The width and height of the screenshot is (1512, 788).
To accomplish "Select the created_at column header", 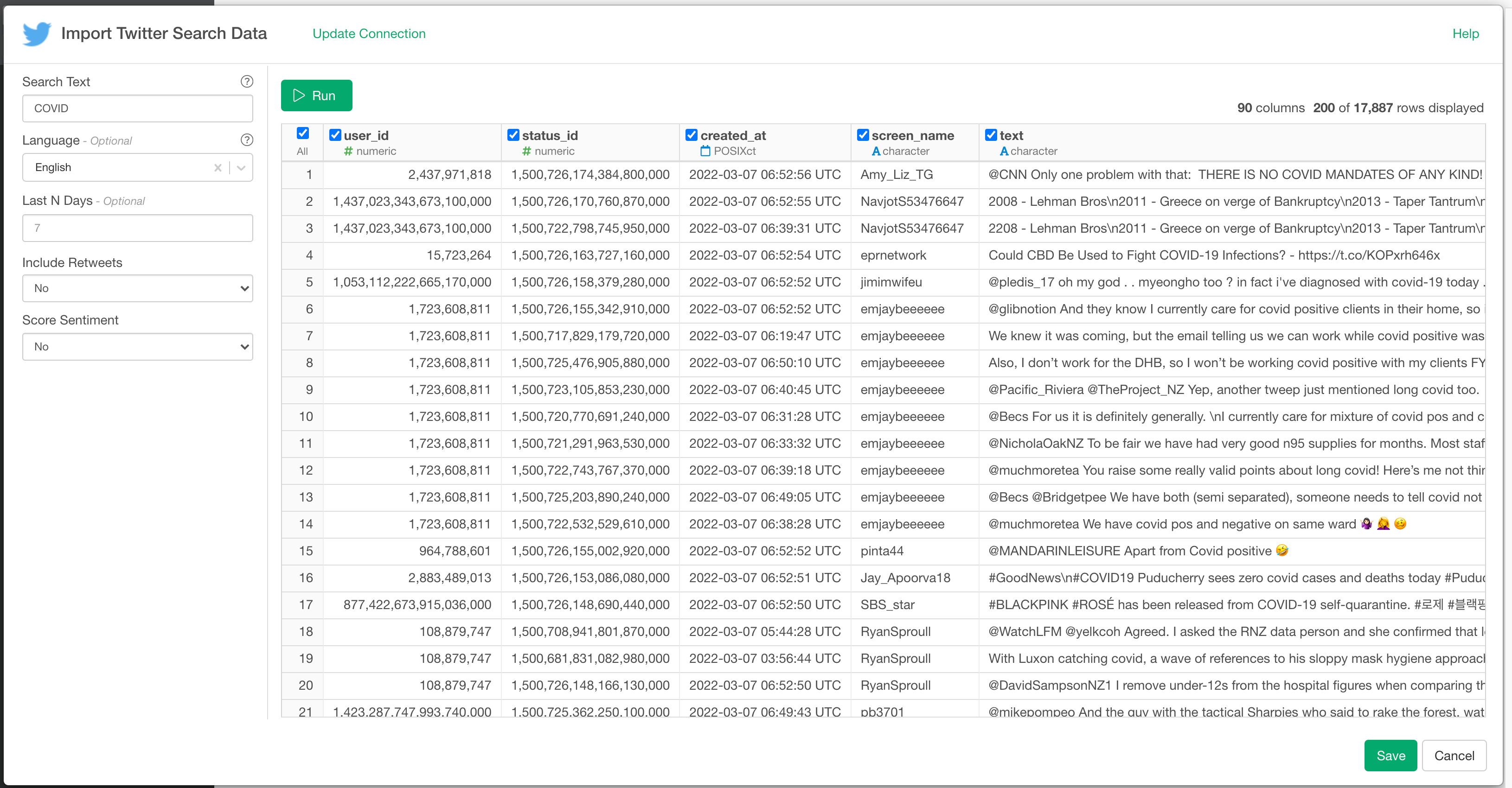I will 733,135.
